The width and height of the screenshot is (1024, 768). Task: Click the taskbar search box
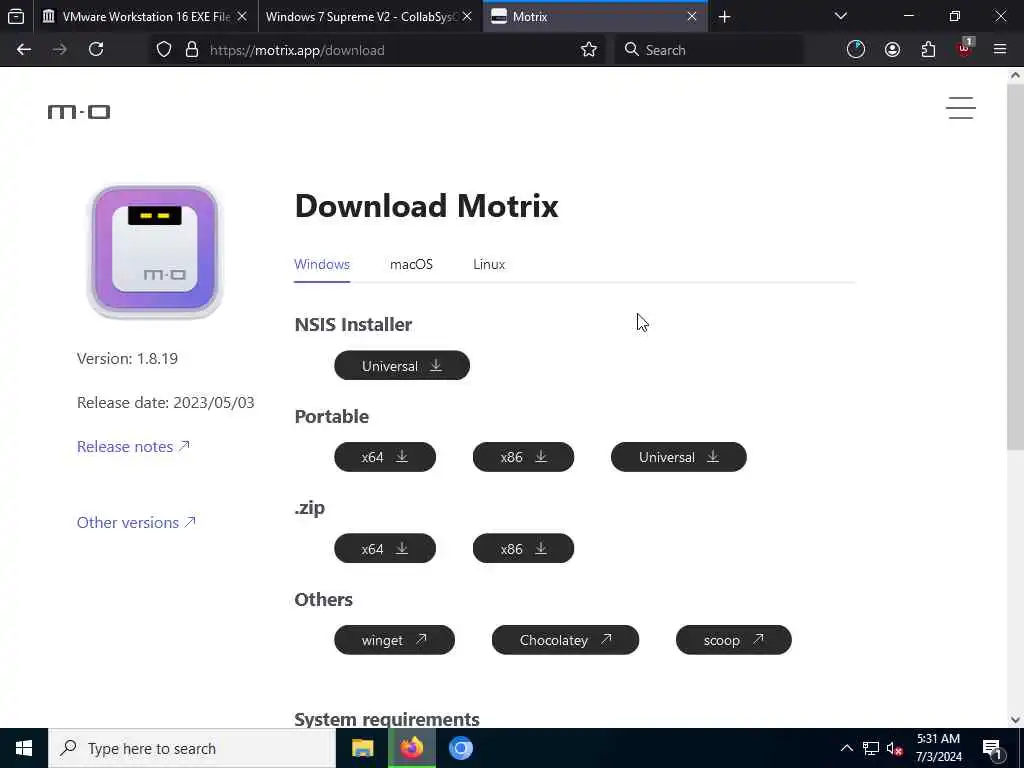192,748
